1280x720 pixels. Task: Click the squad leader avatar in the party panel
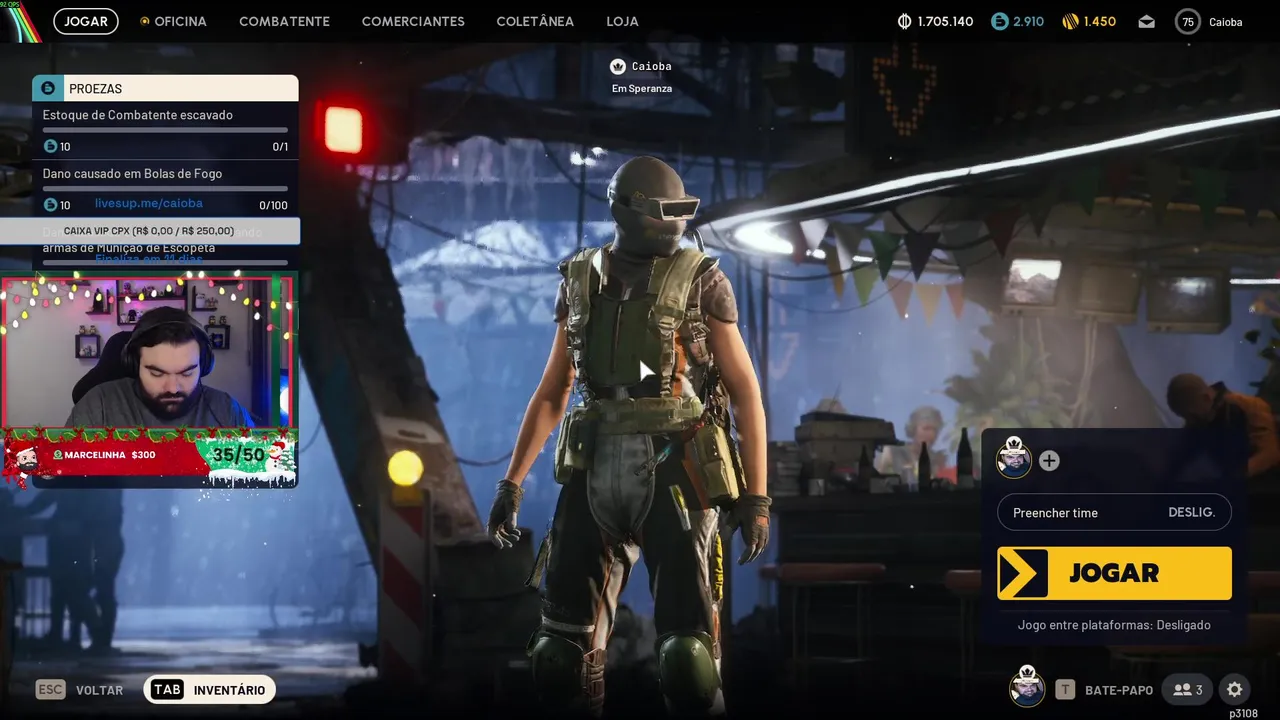click(x=1013, y=459)
